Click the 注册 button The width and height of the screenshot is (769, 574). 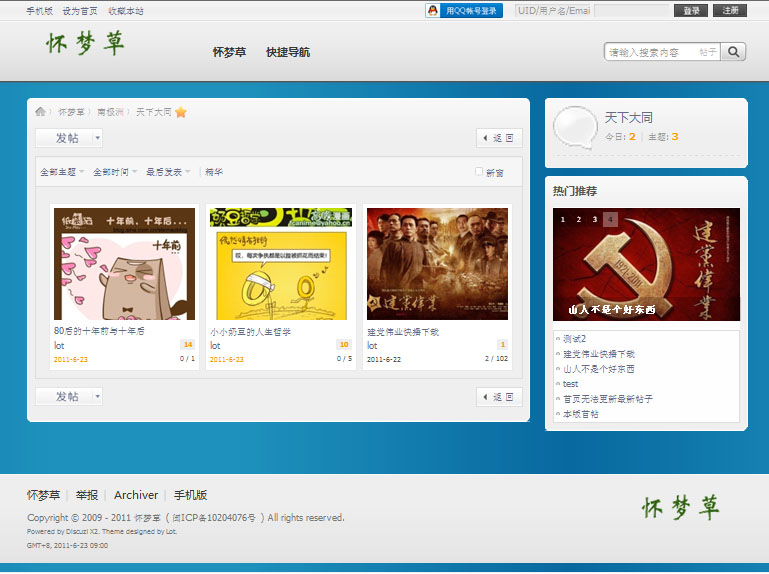point(730,10)
